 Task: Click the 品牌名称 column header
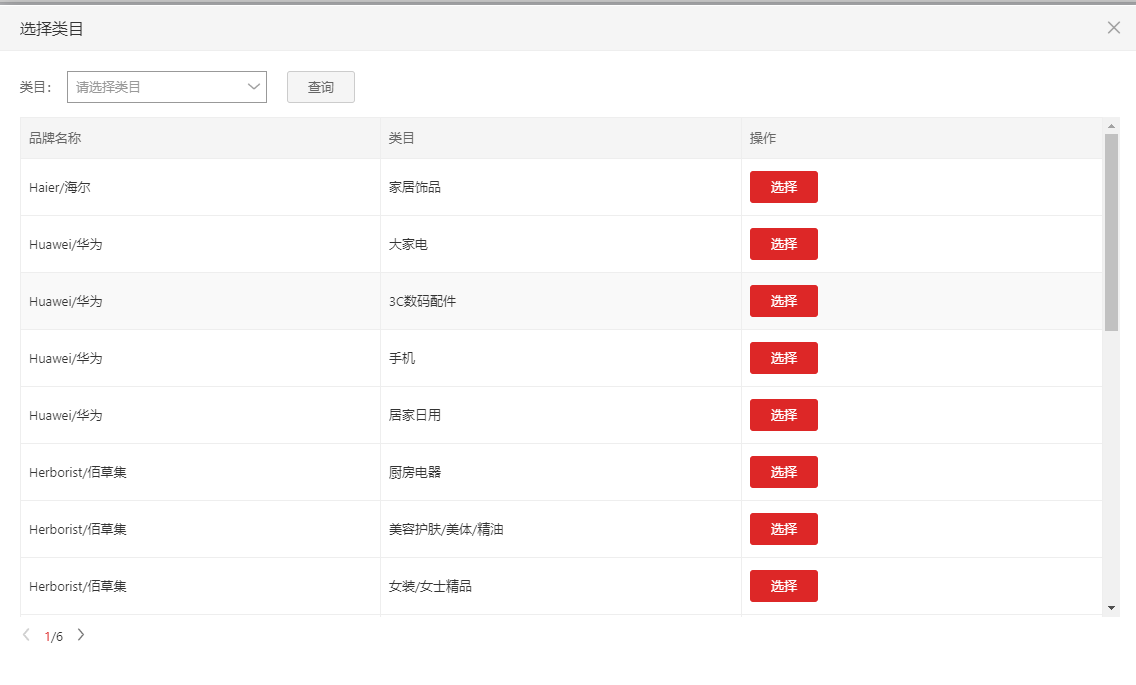click(55, 138)
